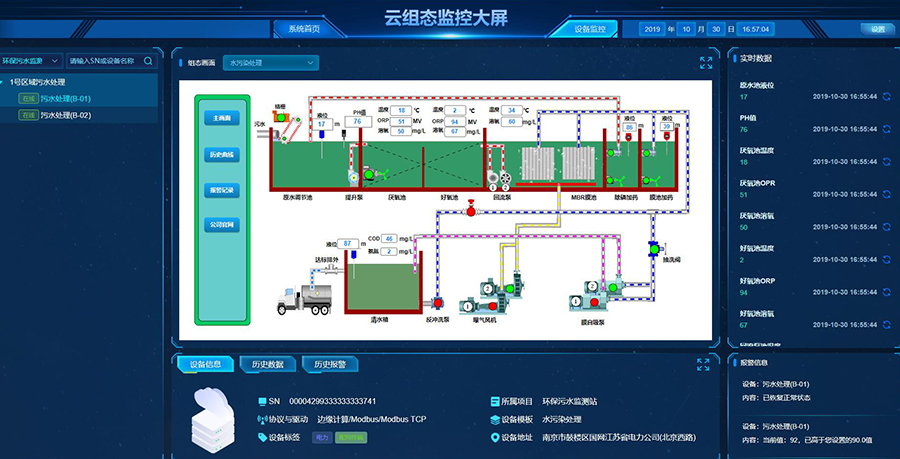Click the SN or device name search field

coord(103,61)
